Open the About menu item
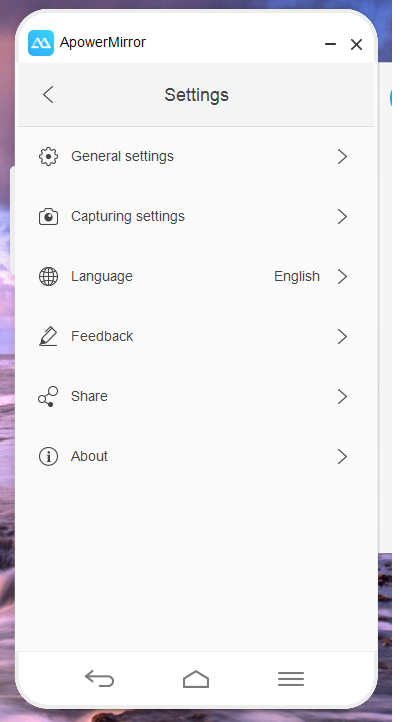Screen dimensions: 405x722 pyautogui.click(x=196, y=456)
